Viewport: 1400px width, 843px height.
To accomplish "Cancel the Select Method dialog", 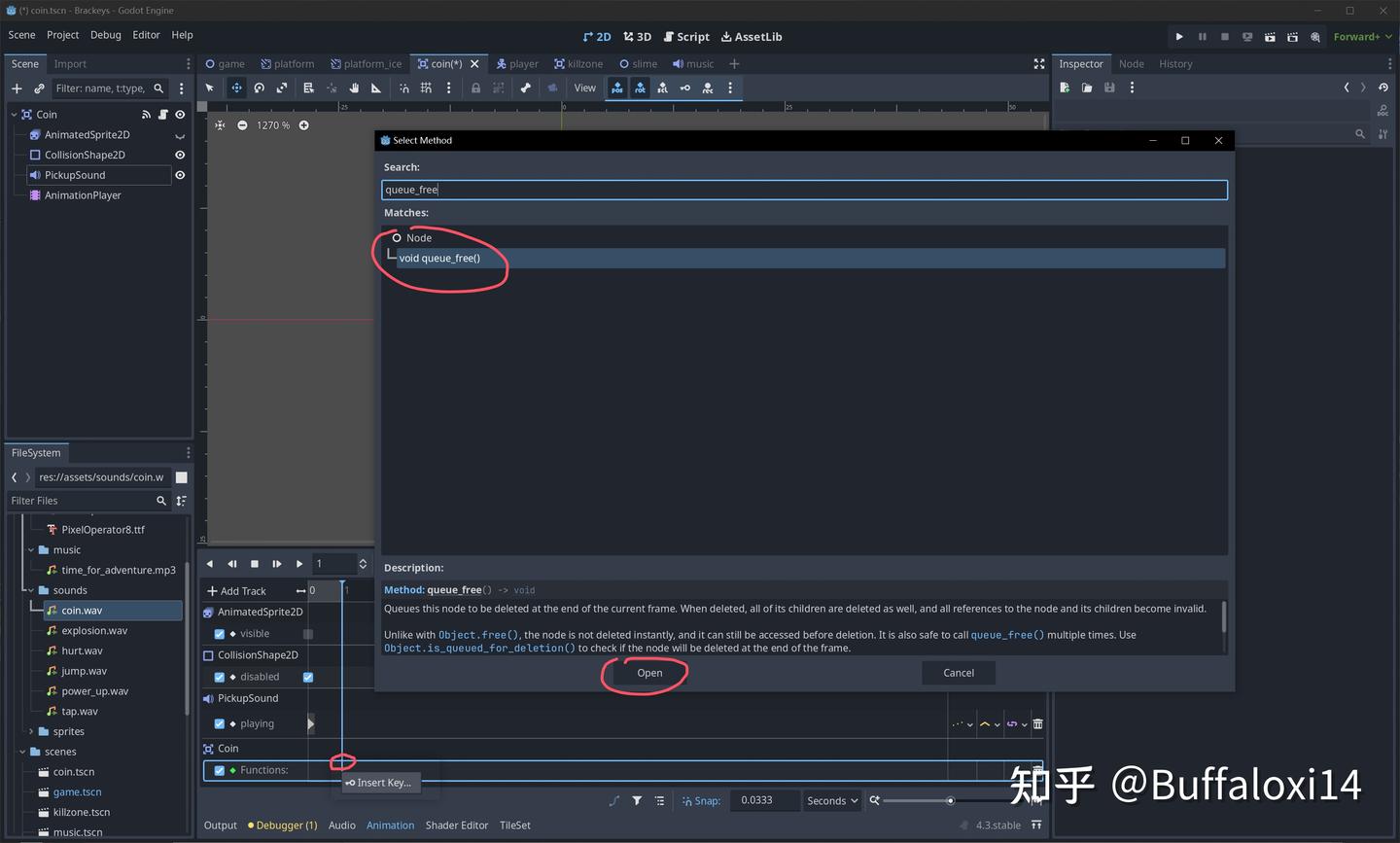I will coord(958,672).
